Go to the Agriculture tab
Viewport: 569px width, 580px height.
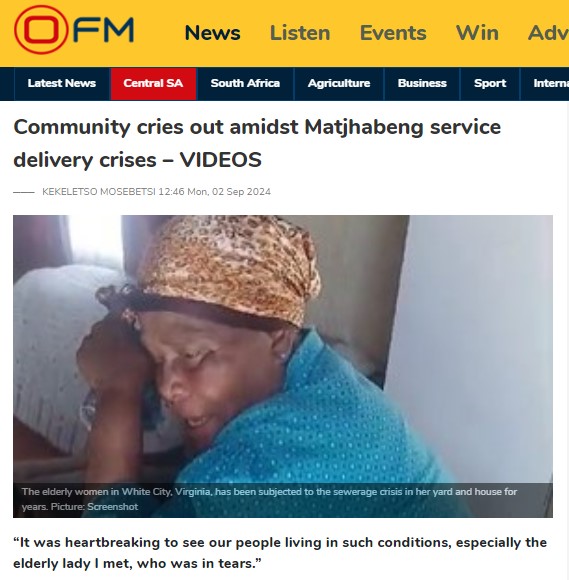[339, 84]
